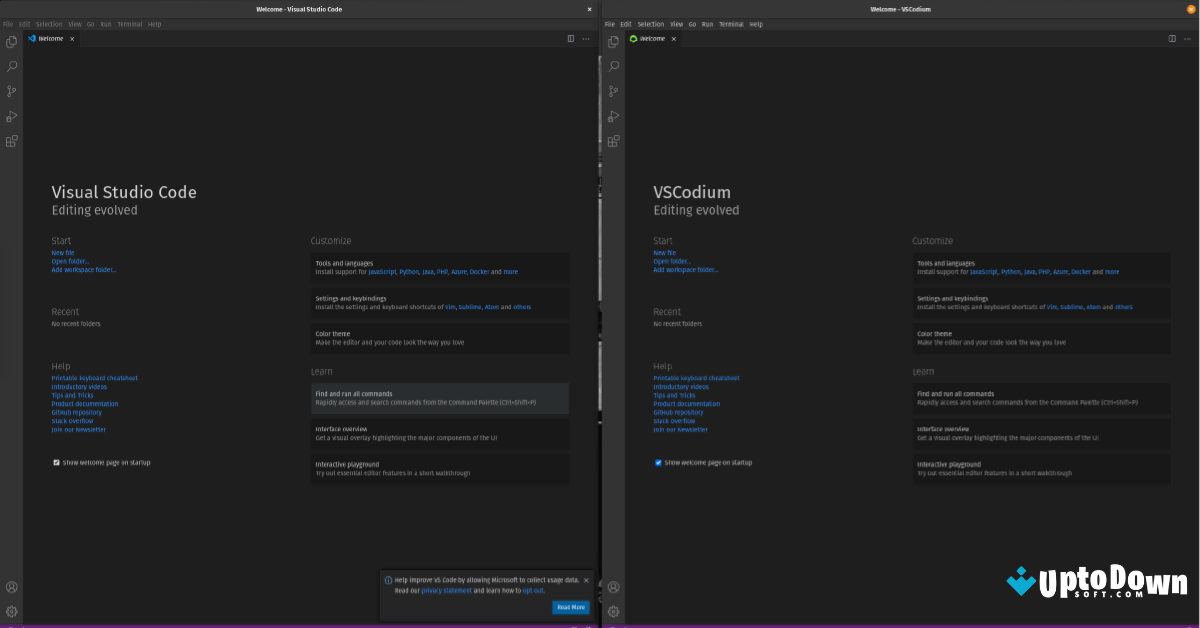Image resolution: width=1200 pixels, height=628 pixels.
Task: Open the Terminal menu in VS Code
Action: (x=129, y=24)
